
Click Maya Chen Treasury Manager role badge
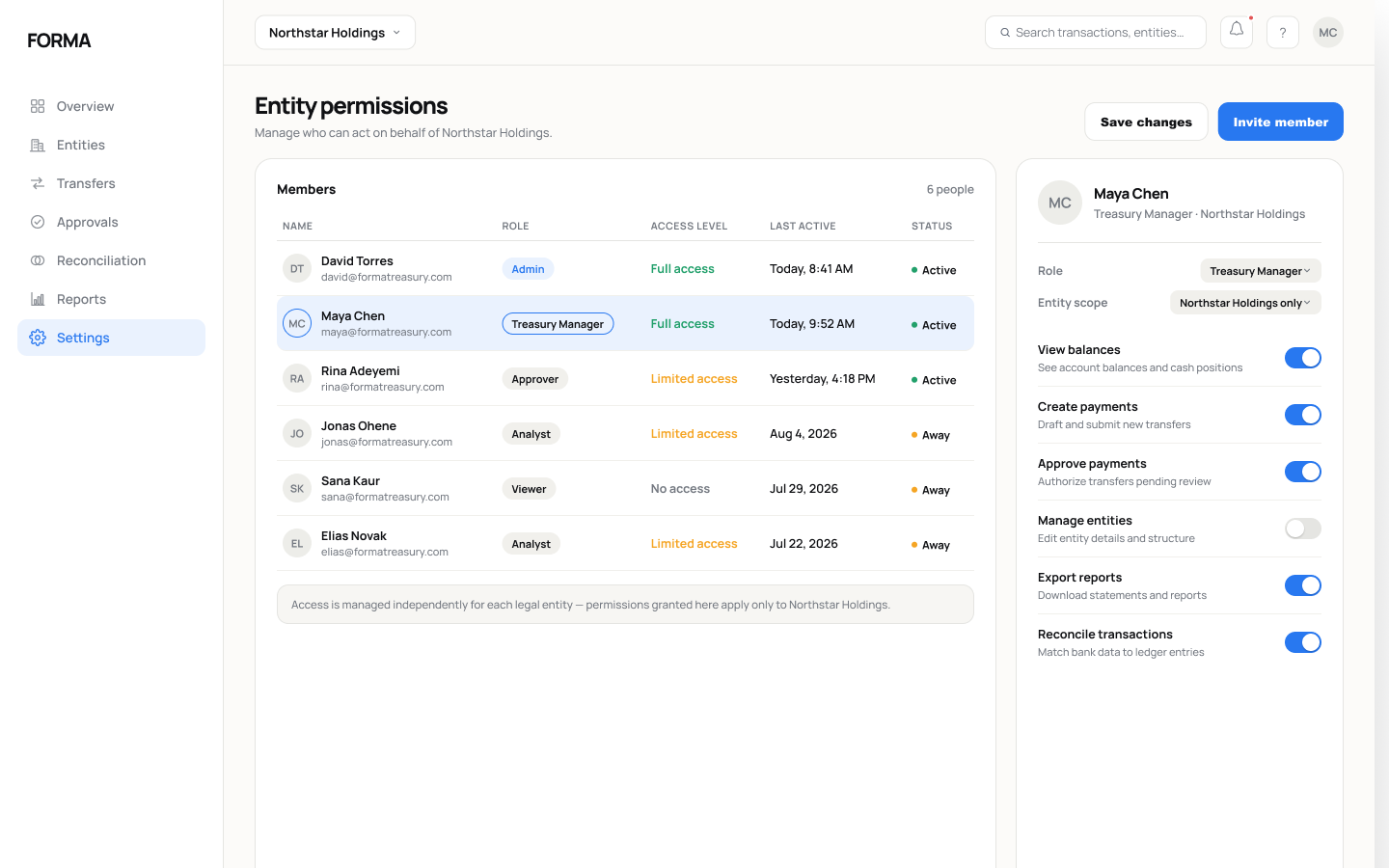click(558, 324)
